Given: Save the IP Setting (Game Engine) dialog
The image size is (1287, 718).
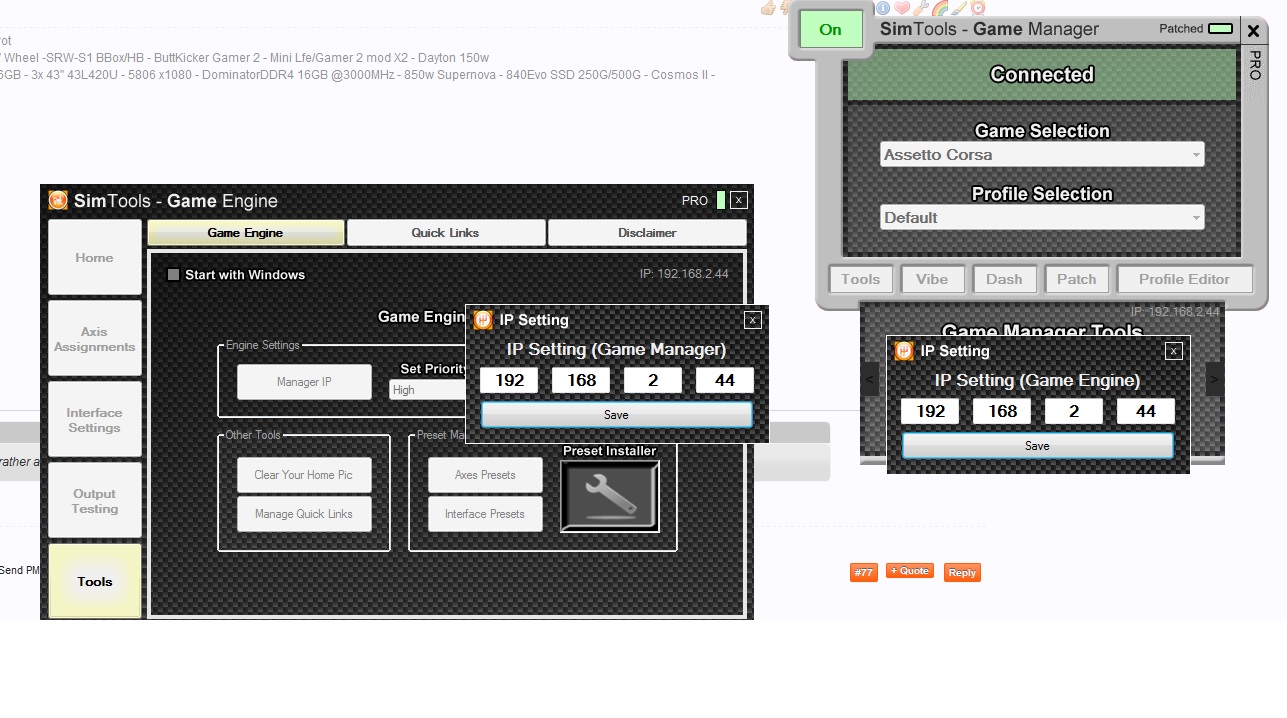Looking at the screenshot, I should tap(1037, 446).
